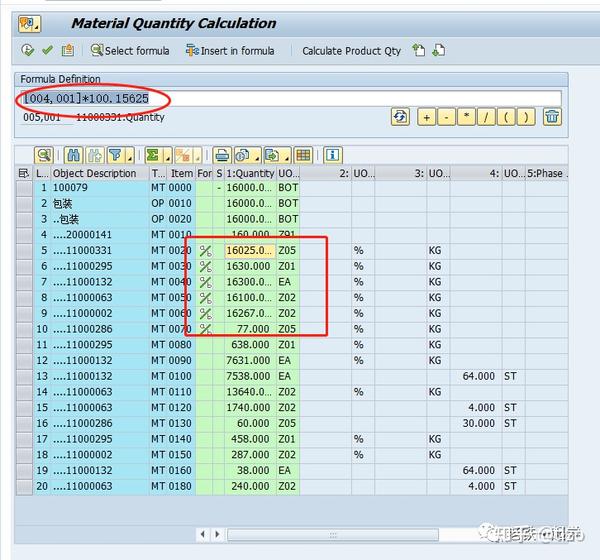The height and width of the screenshot is (560, 600).
Task: Open the Subtotals dropdown arrow
Action: pos(197,156)
